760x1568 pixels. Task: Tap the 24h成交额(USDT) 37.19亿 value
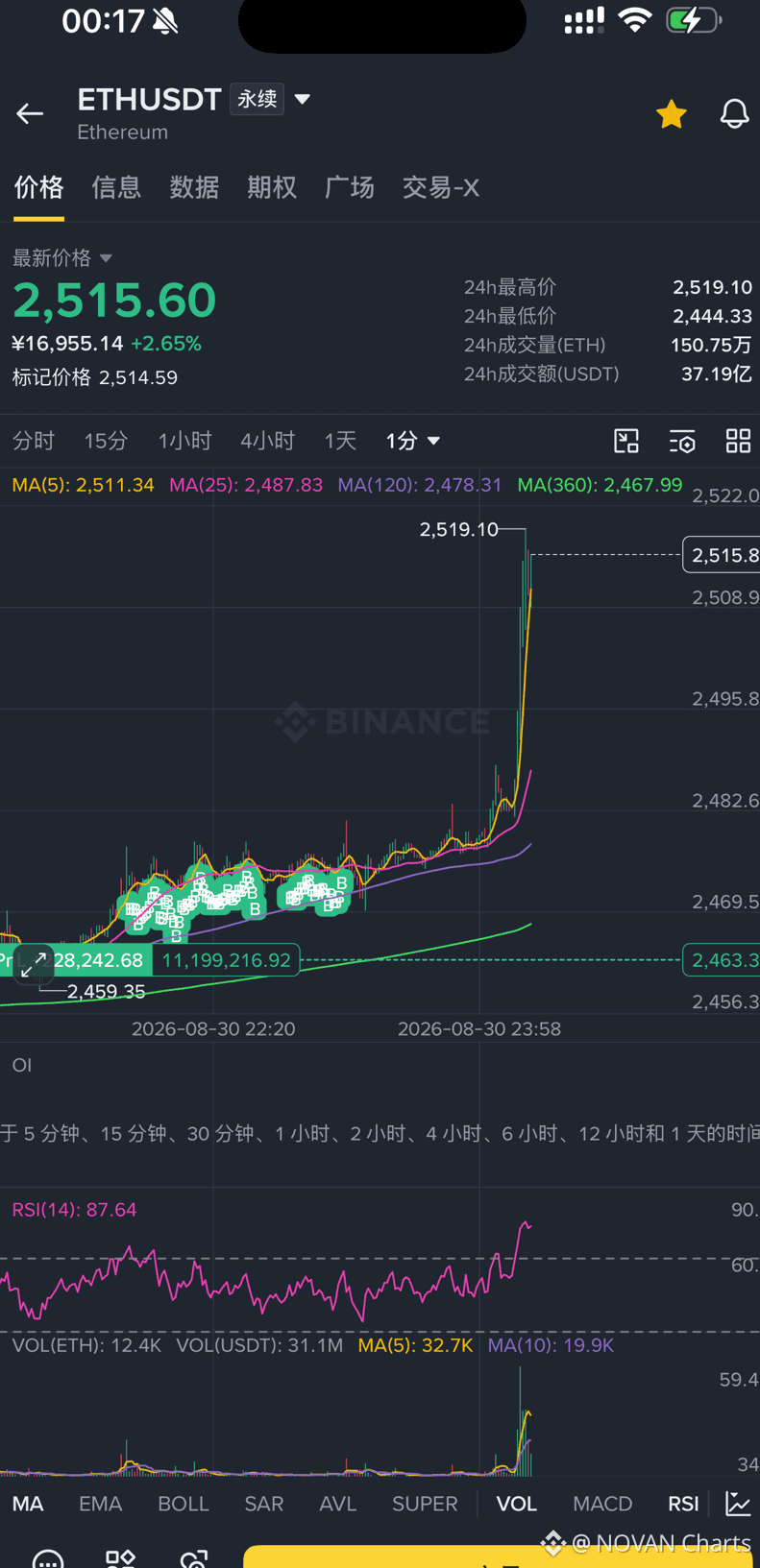coord(716,374)
